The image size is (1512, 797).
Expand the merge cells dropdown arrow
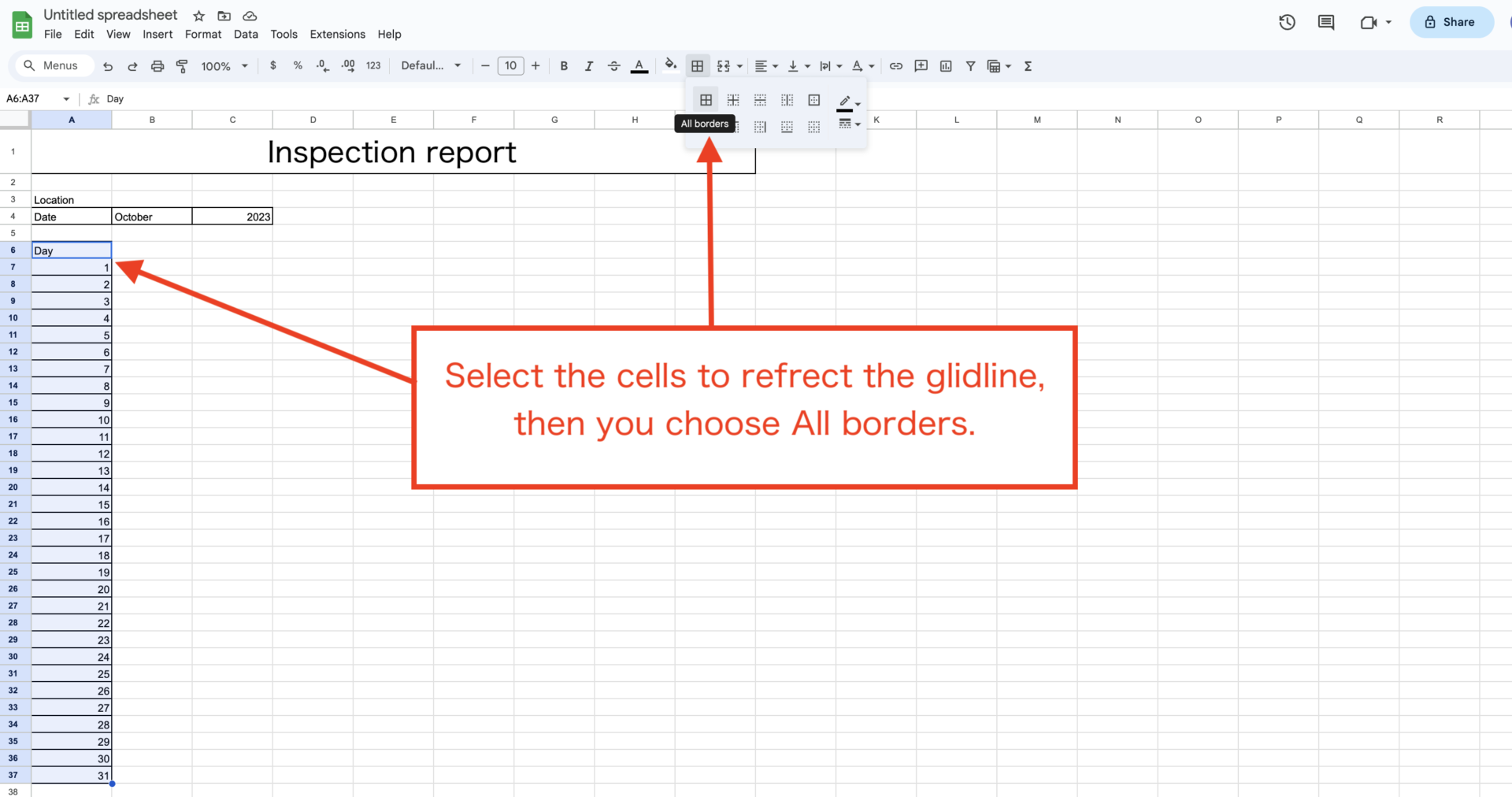coord(739,66)
